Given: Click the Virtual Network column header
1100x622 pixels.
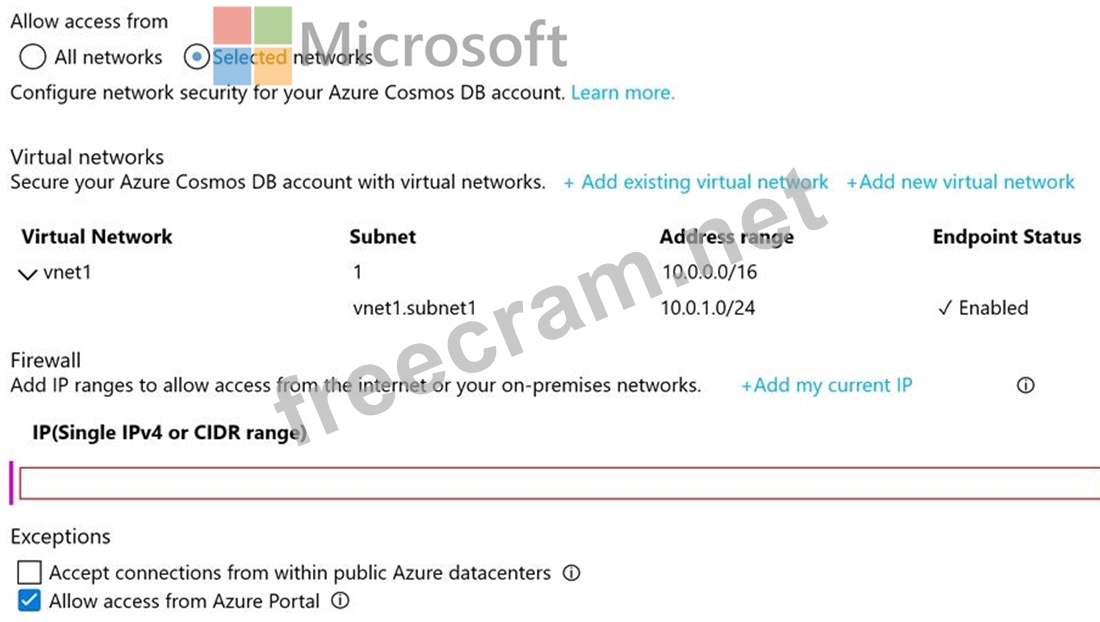Looking at the screenshot, I should (x=97, y=237).
